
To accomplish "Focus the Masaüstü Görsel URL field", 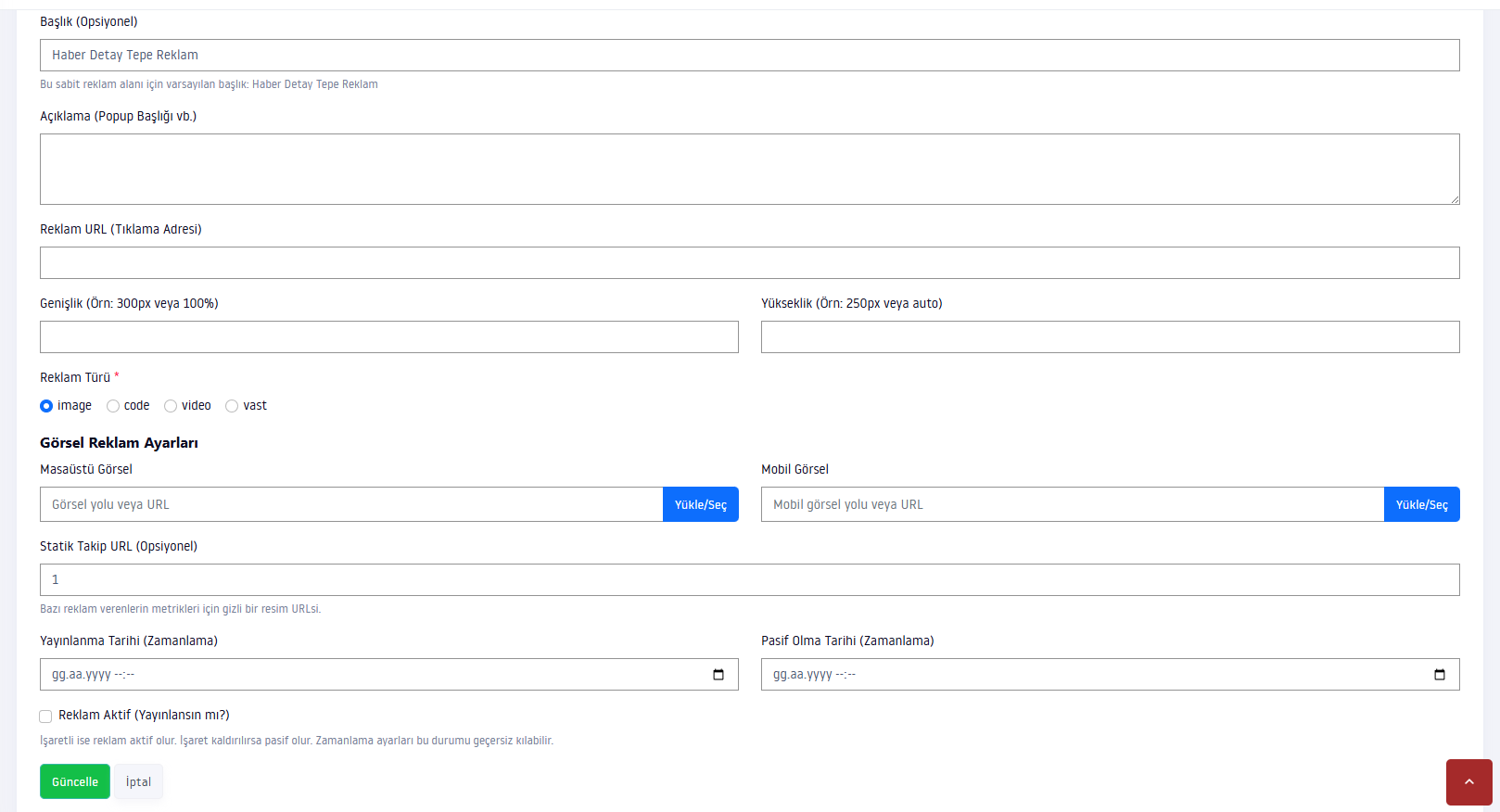I will (351, 504).
